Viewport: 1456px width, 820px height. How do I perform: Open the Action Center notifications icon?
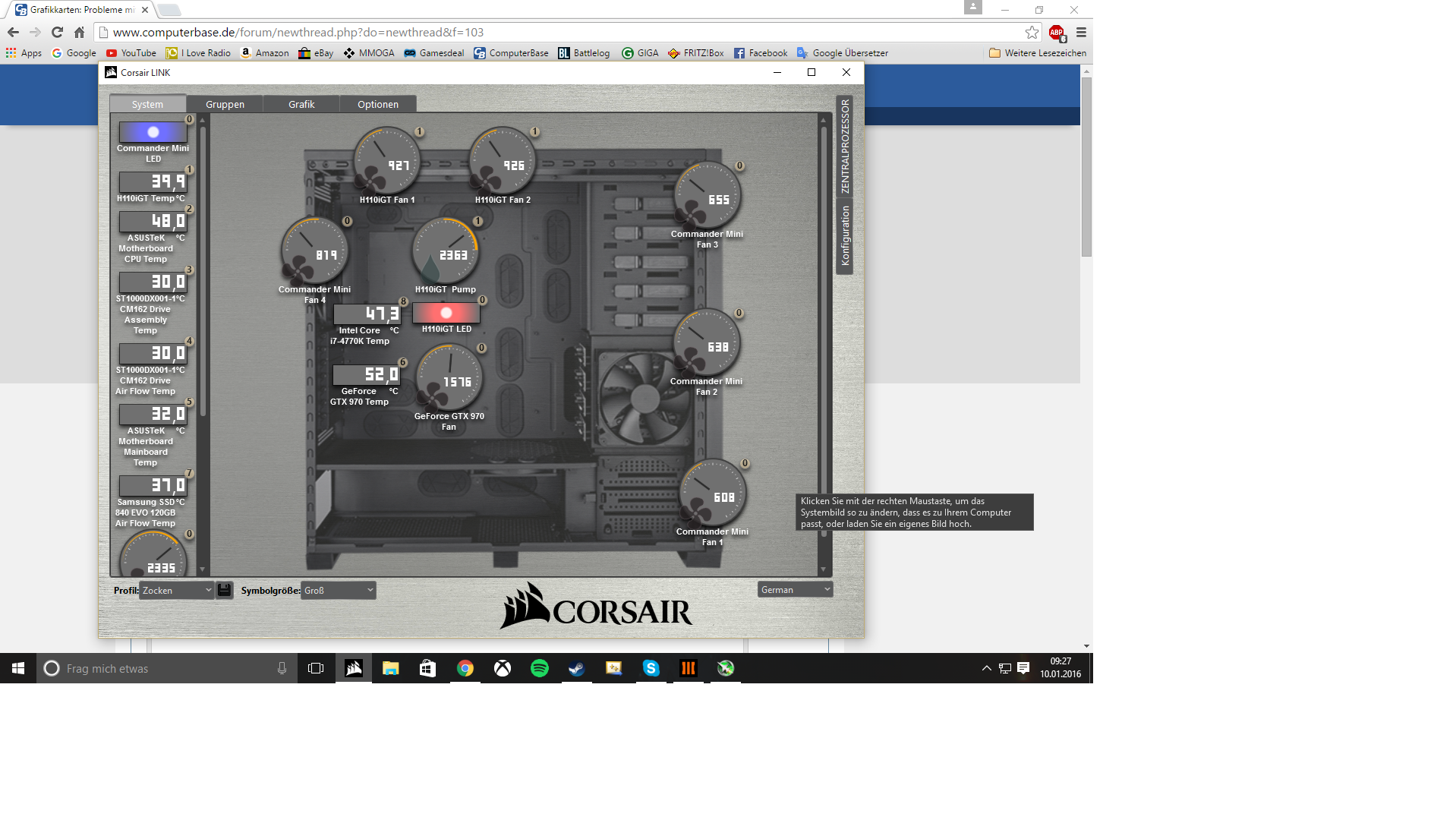1023,668
